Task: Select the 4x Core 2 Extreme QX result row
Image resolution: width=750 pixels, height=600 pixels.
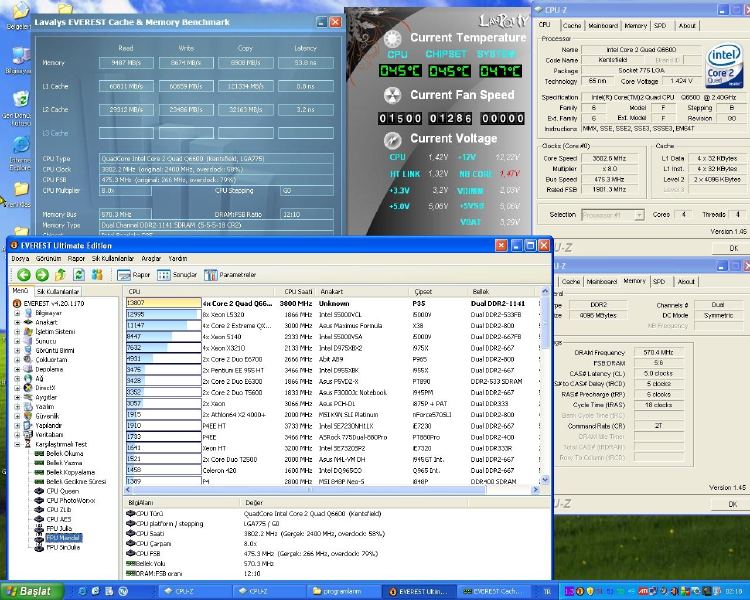Action: tap(332, 326)
